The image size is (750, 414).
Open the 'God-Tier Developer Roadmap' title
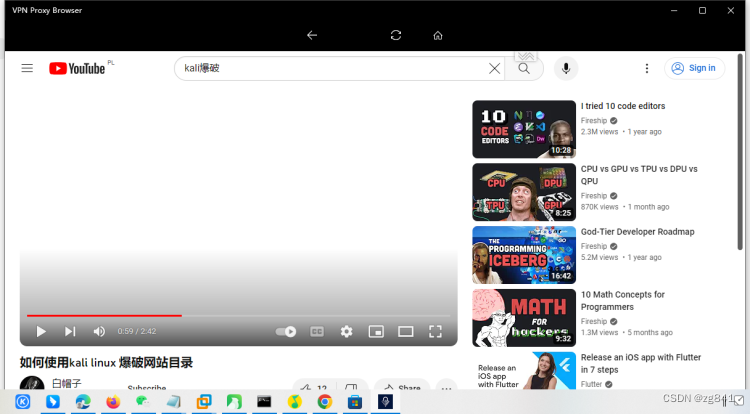[638, 232]
